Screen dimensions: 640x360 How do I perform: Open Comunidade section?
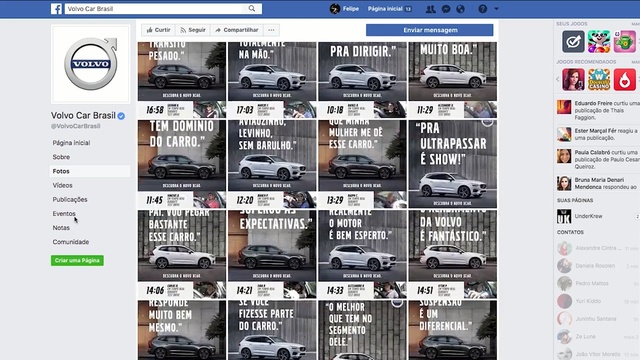[71, 242]
